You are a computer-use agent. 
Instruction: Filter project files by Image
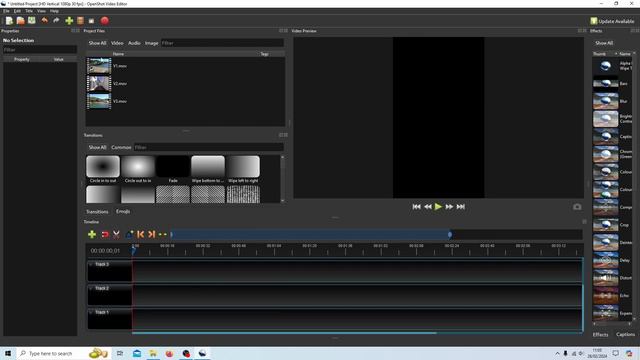tap(151, 43)
